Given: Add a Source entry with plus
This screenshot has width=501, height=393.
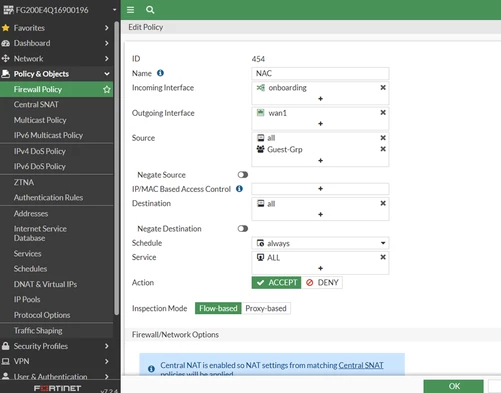Looking at the screenshot, I should (320, 161).
